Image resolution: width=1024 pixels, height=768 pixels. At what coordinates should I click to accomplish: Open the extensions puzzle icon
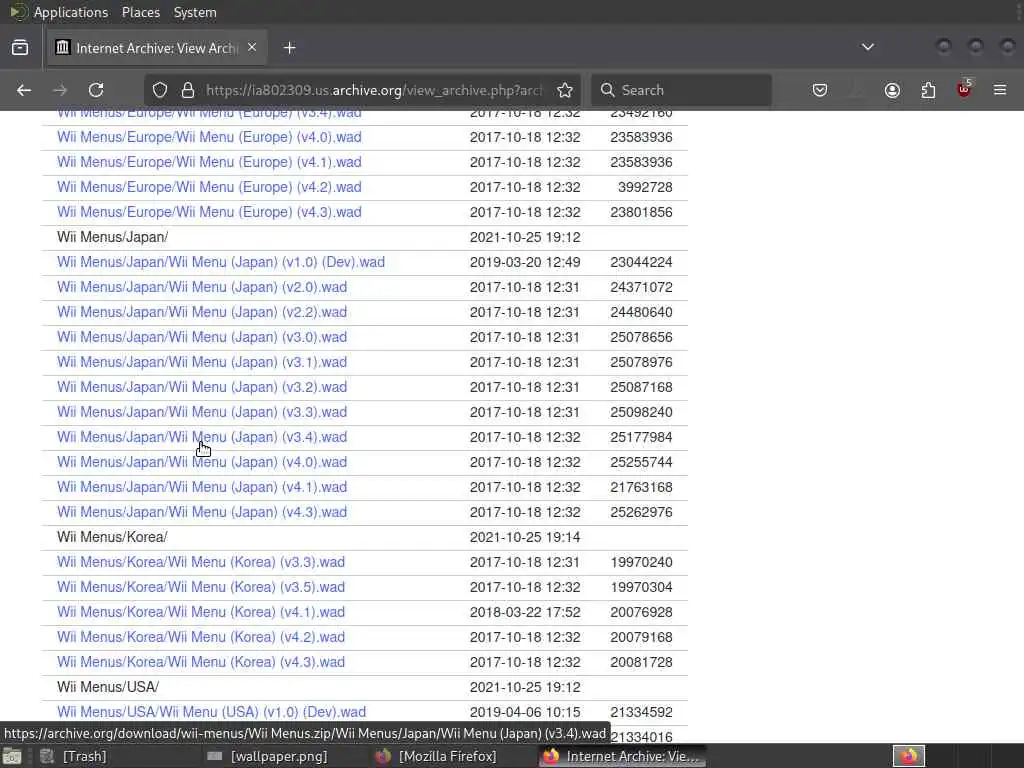point(928,90)
